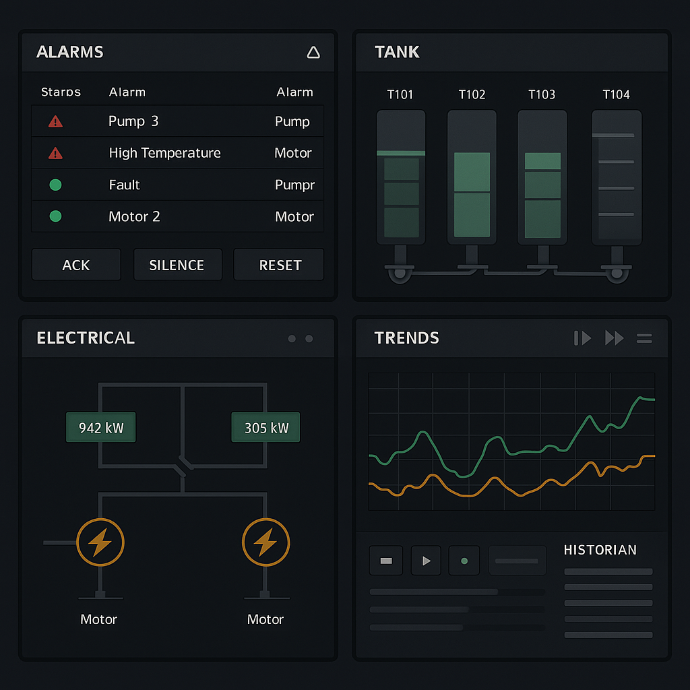Click the 942 kW power readout
Viewport: 690px width, 690px height.
pyautogui.click(x=101, y=428)
